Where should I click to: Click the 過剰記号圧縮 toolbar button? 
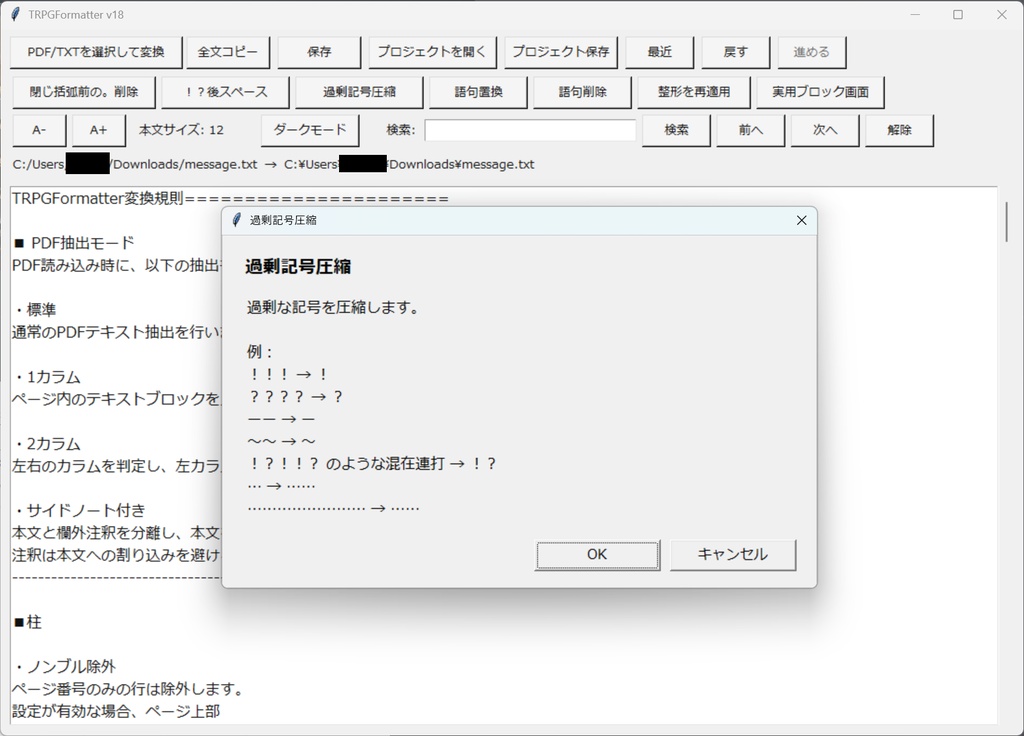coord(359,92)
